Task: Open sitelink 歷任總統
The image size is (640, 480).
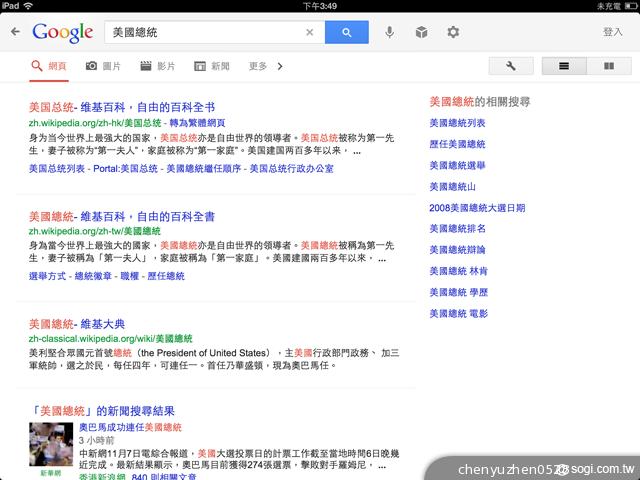Action: [x=166, y=276]
